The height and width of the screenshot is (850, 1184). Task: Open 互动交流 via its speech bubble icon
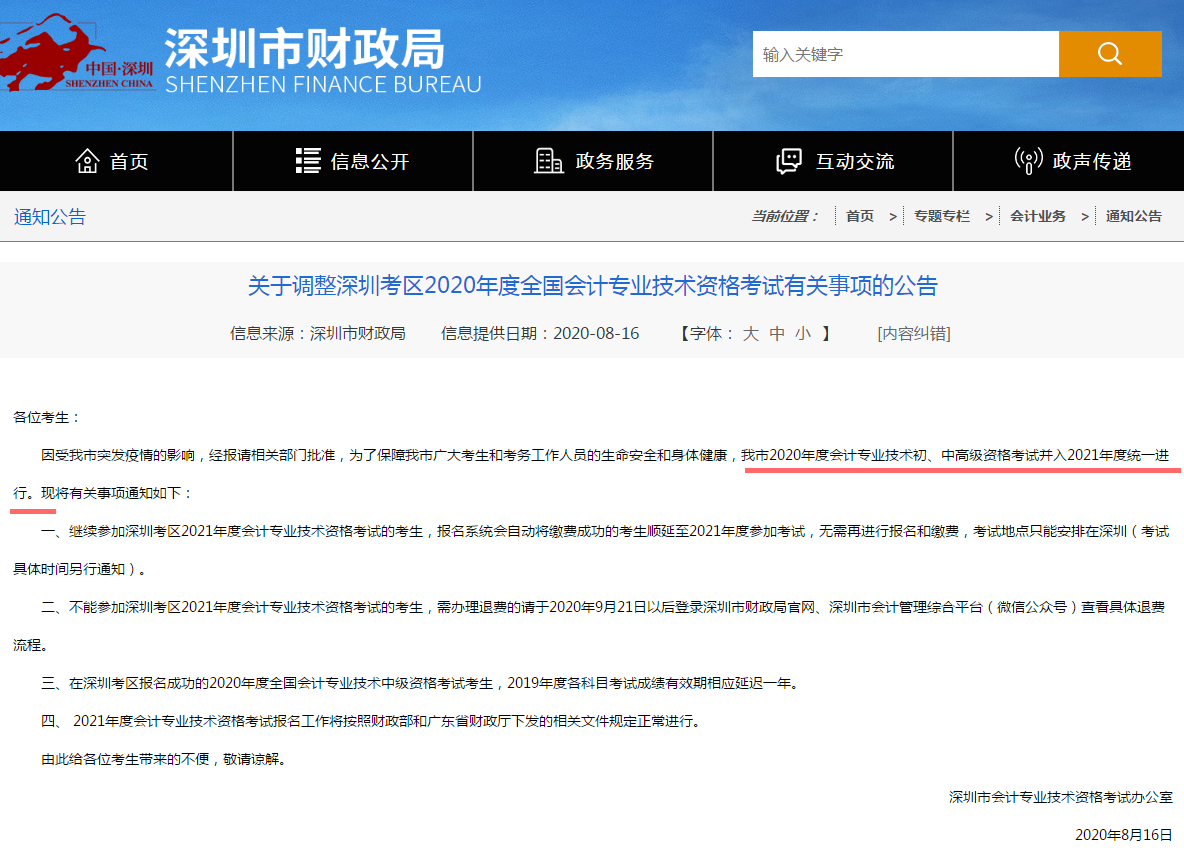pyautogui.click(x=787, y=160)
